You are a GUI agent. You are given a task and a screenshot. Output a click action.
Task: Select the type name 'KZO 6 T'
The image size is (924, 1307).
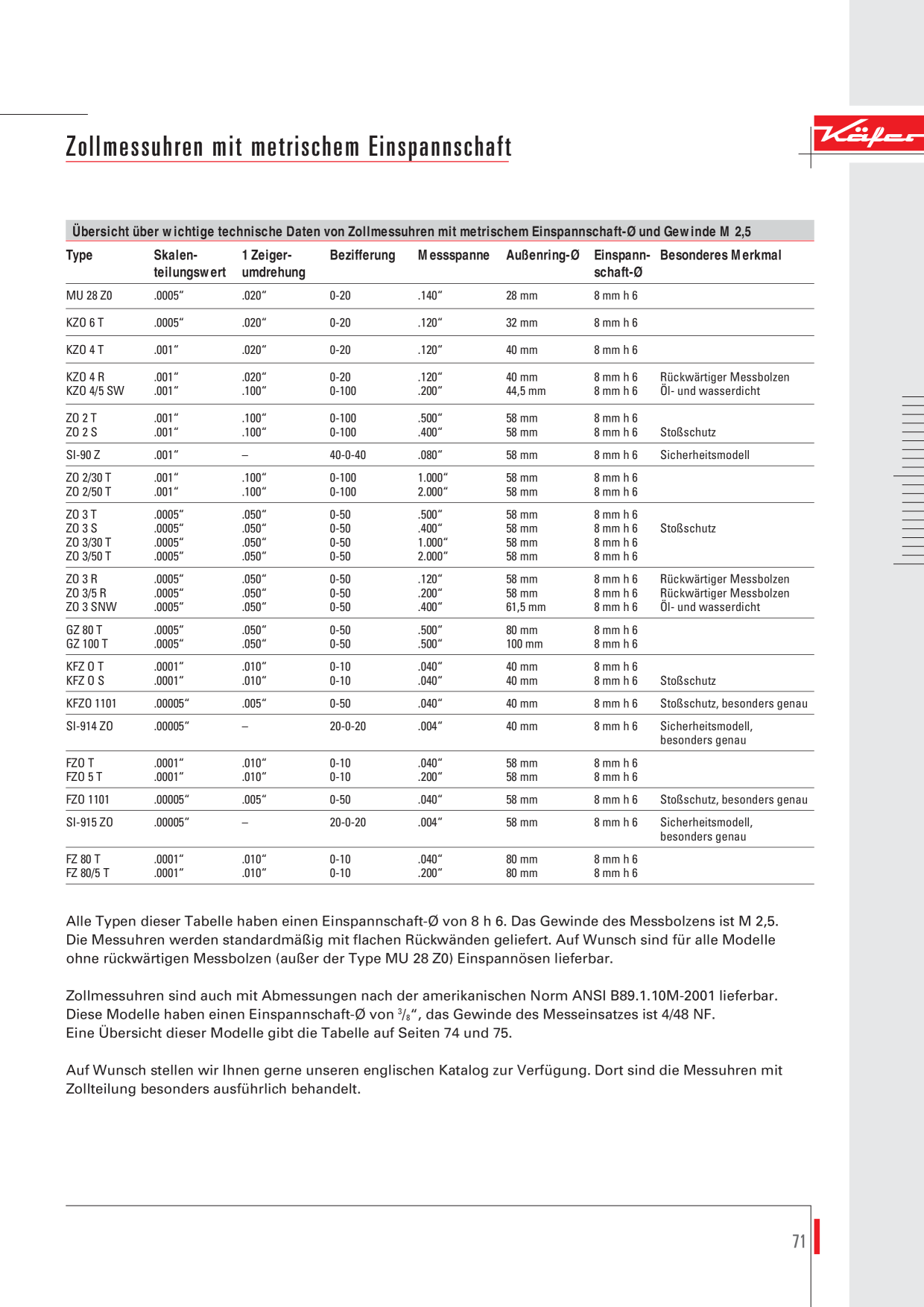pos(85,323)
